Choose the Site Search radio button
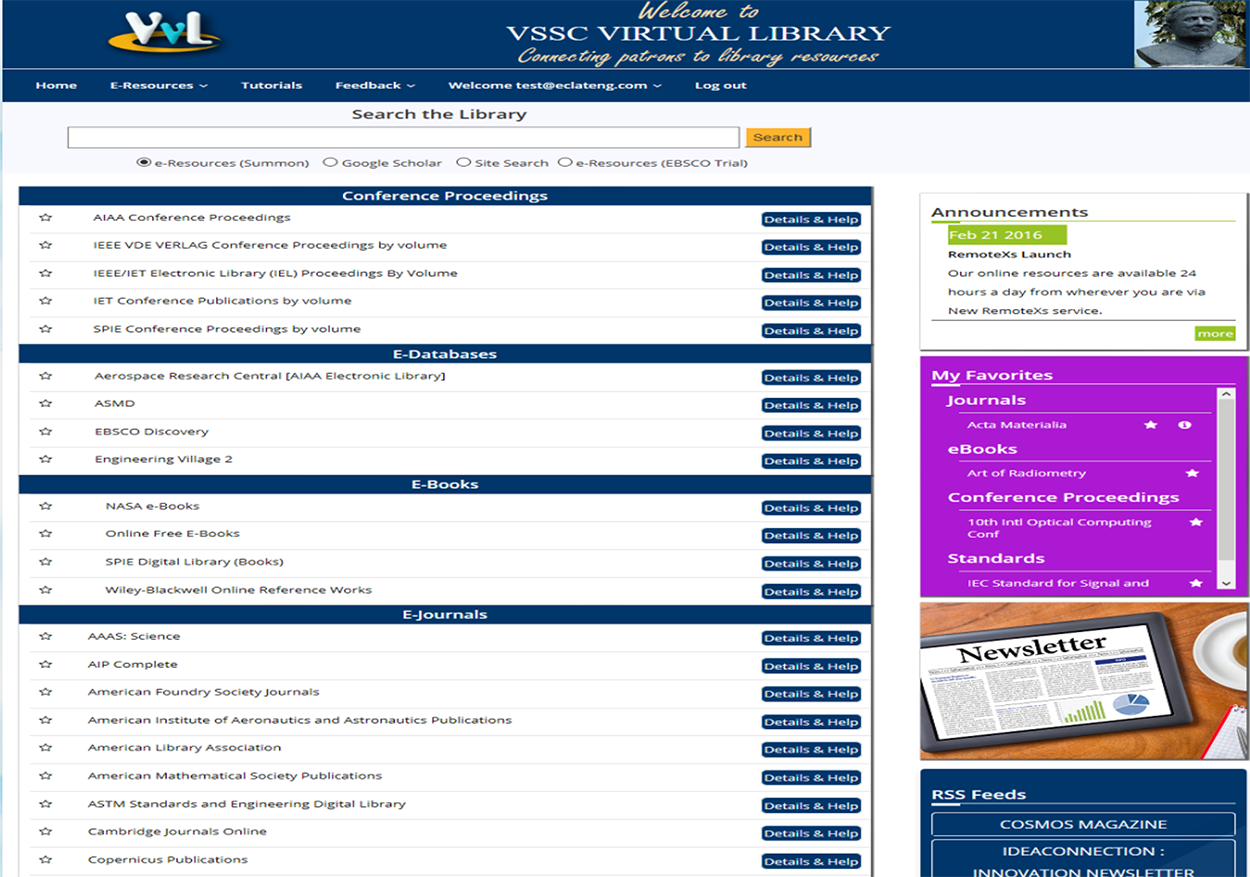 [x=463, y=162]
